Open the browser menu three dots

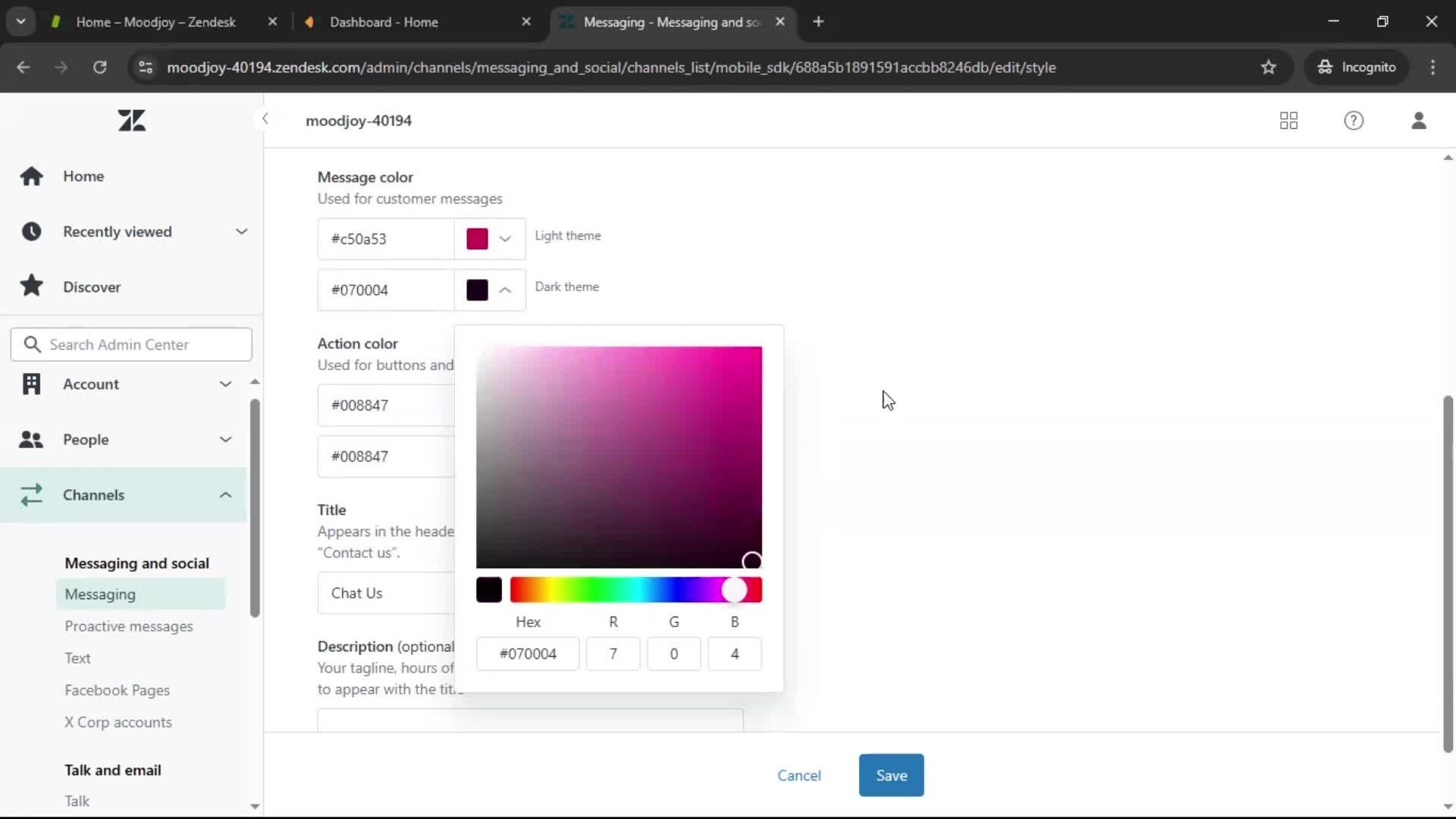point(1432,67)
